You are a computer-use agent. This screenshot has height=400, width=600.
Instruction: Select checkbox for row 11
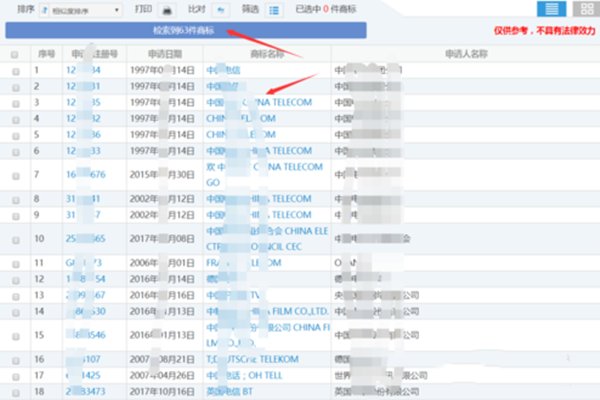(x=16, y=264)
